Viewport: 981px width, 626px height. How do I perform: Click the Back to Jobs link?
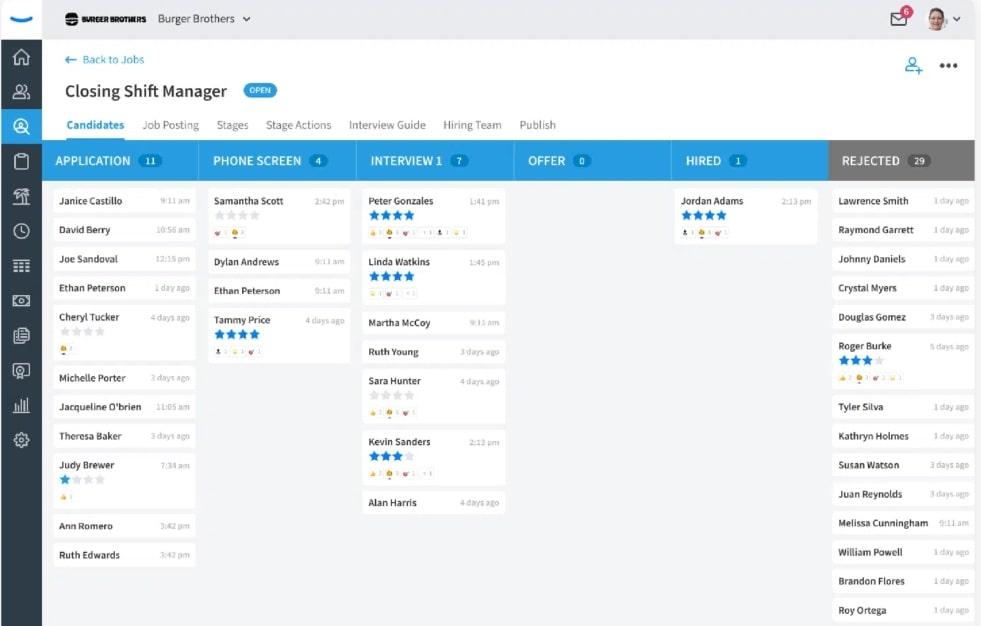pyautogui.click(x=104, y=60)
